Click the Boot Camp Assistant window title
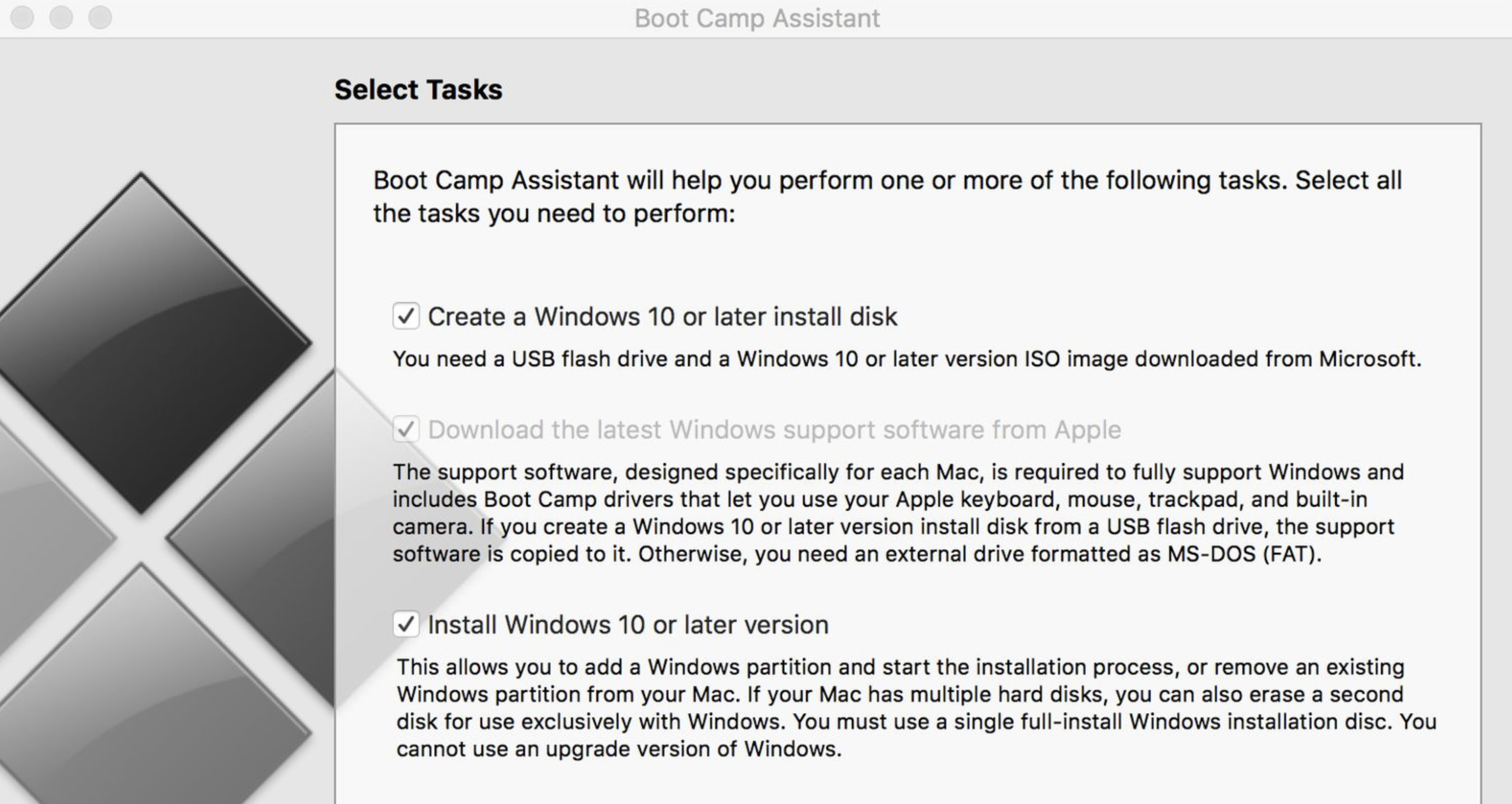 757,18
